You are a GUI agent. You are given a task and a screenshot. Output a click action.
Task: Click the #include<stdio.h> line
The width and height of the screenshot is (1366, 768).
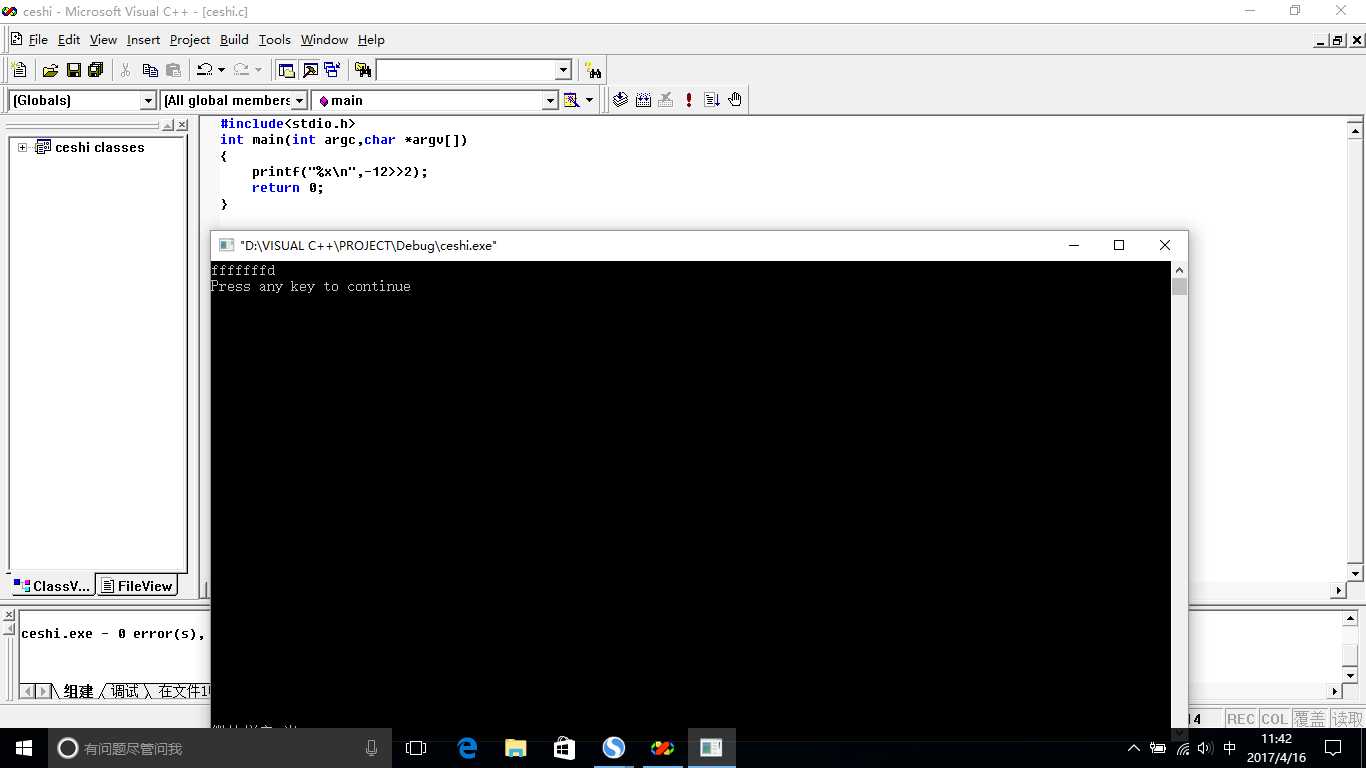288,124
